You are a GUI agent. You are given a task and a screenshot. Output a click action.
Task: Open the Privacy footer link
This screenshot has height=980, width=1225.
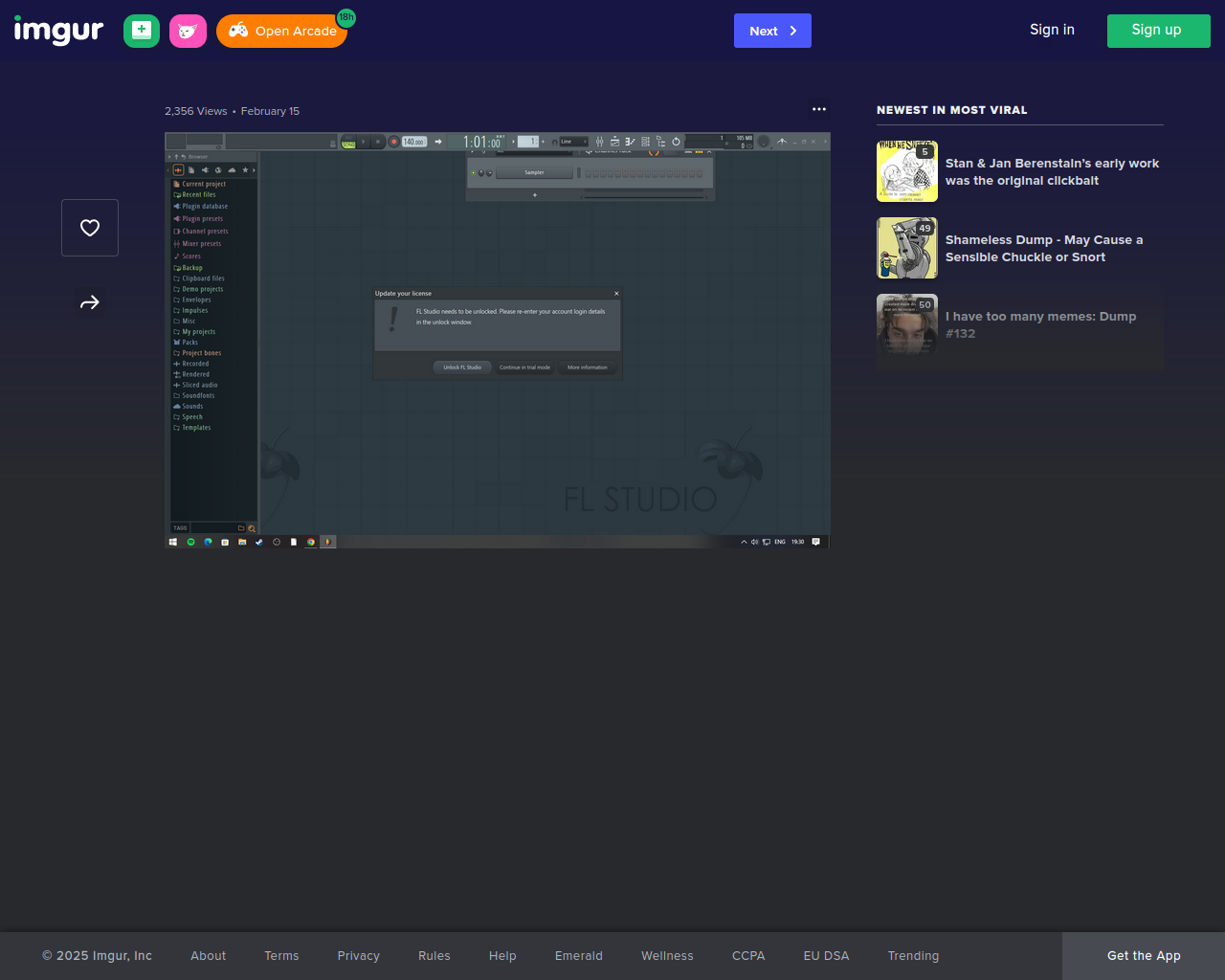click(x=359, y=956)
